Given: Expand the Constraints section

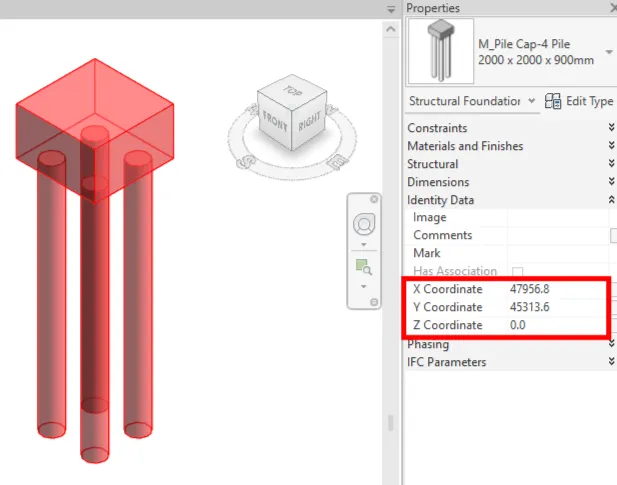Looking at the screenshot, I should (x=611, y=128).
